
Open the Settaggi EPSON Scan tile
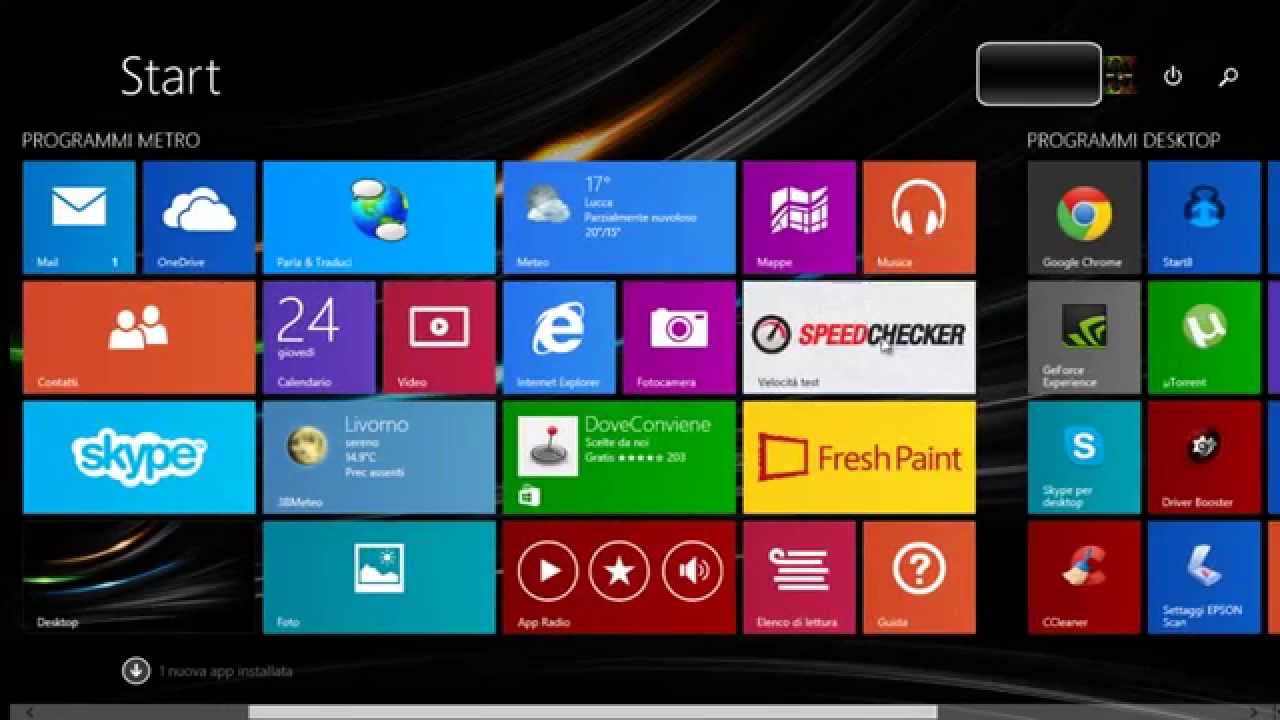1204,578
